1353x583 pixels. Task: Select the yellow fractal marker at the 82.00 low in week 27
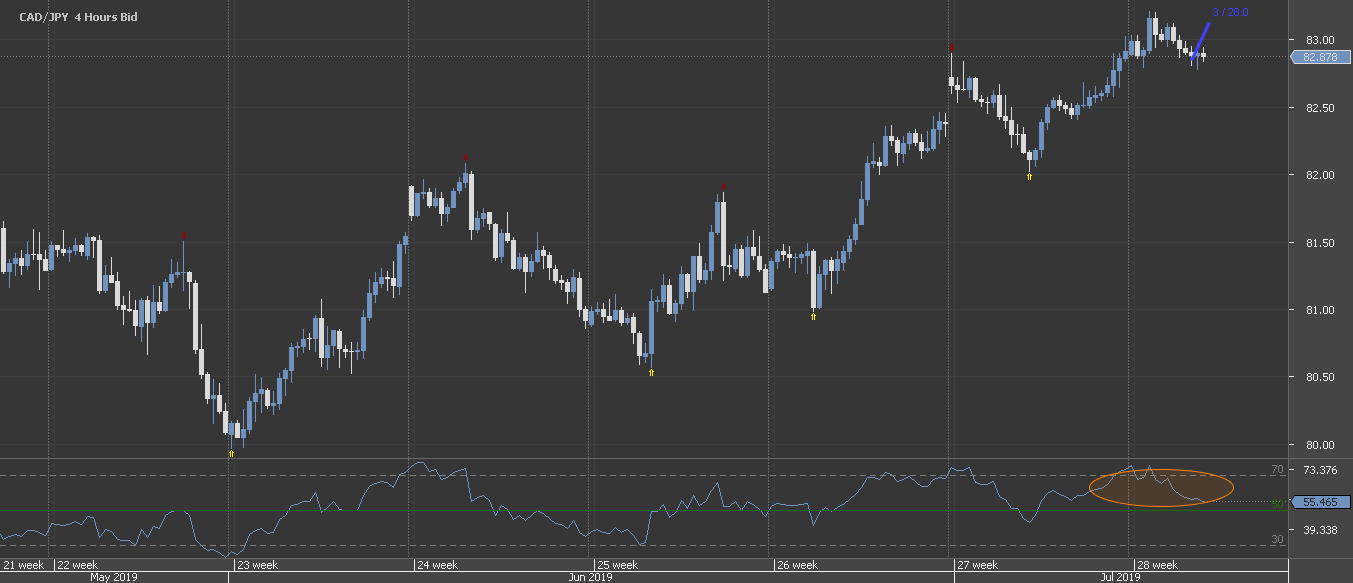[1029, 176]
